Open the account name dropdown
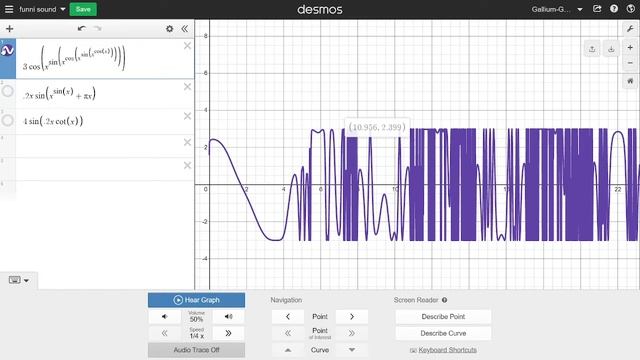 point(556,9)
